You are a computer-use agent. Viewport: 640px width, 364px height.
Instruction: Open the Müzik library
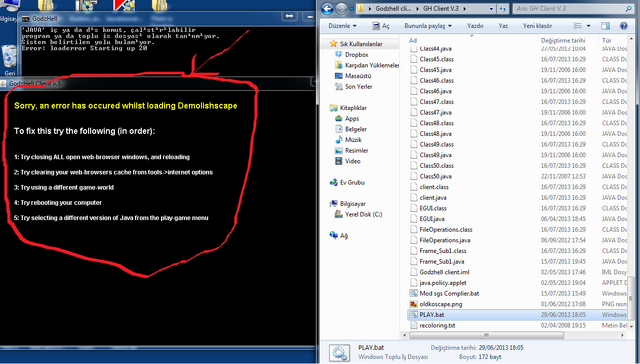pyautogui.click(x=353, y=140)
